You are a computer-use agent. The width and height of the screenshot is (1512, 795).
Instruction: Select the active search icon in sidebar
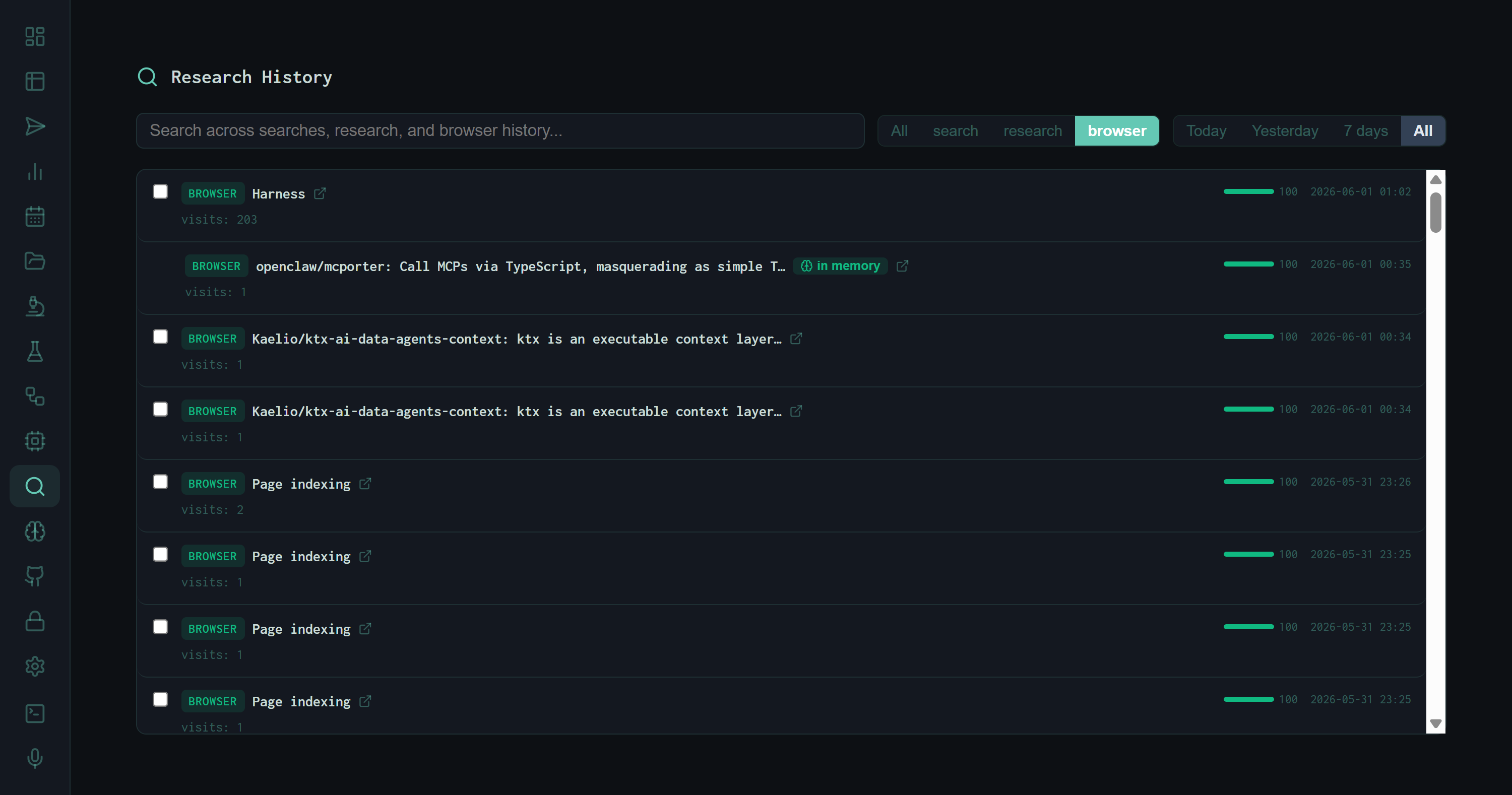pos(35,486)
